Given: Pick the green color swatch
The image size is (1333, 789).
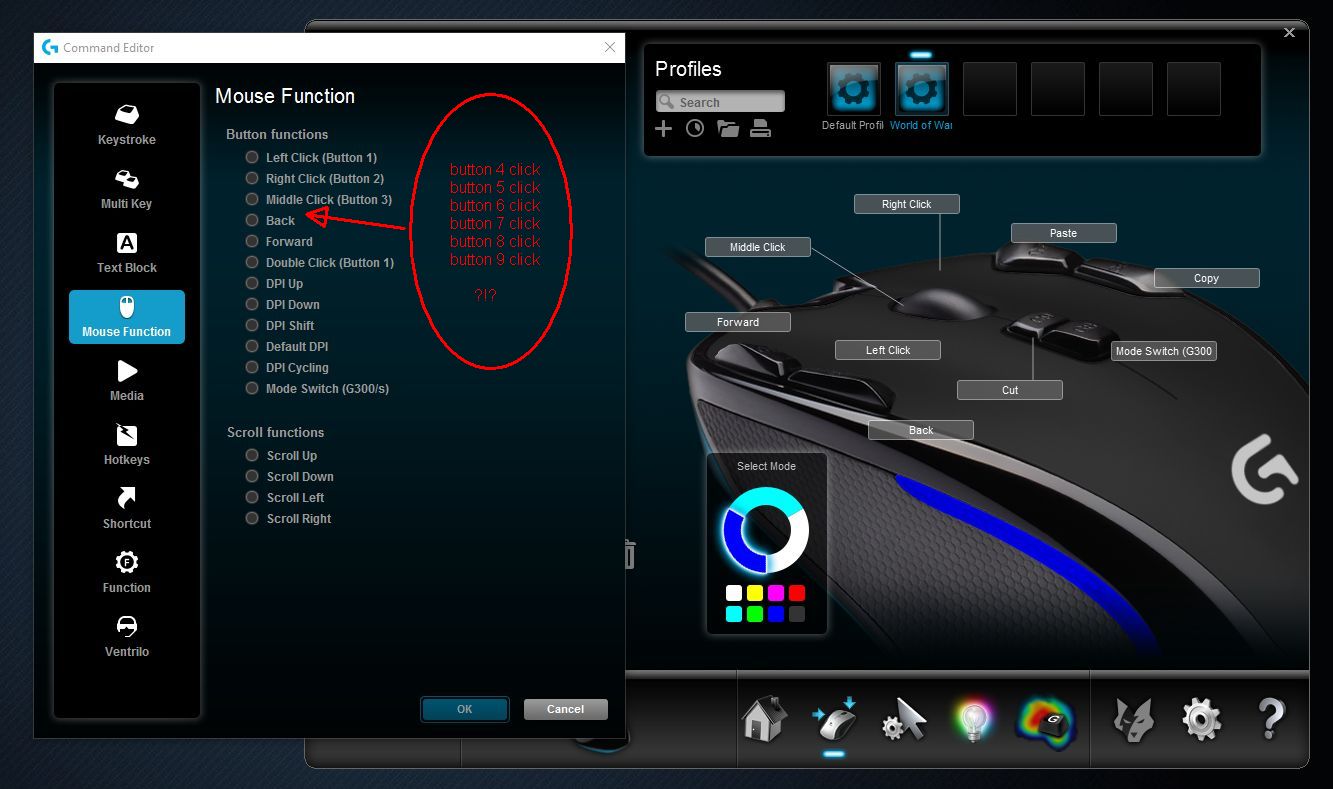Looking at the screenshot, I should click(755, 614).
